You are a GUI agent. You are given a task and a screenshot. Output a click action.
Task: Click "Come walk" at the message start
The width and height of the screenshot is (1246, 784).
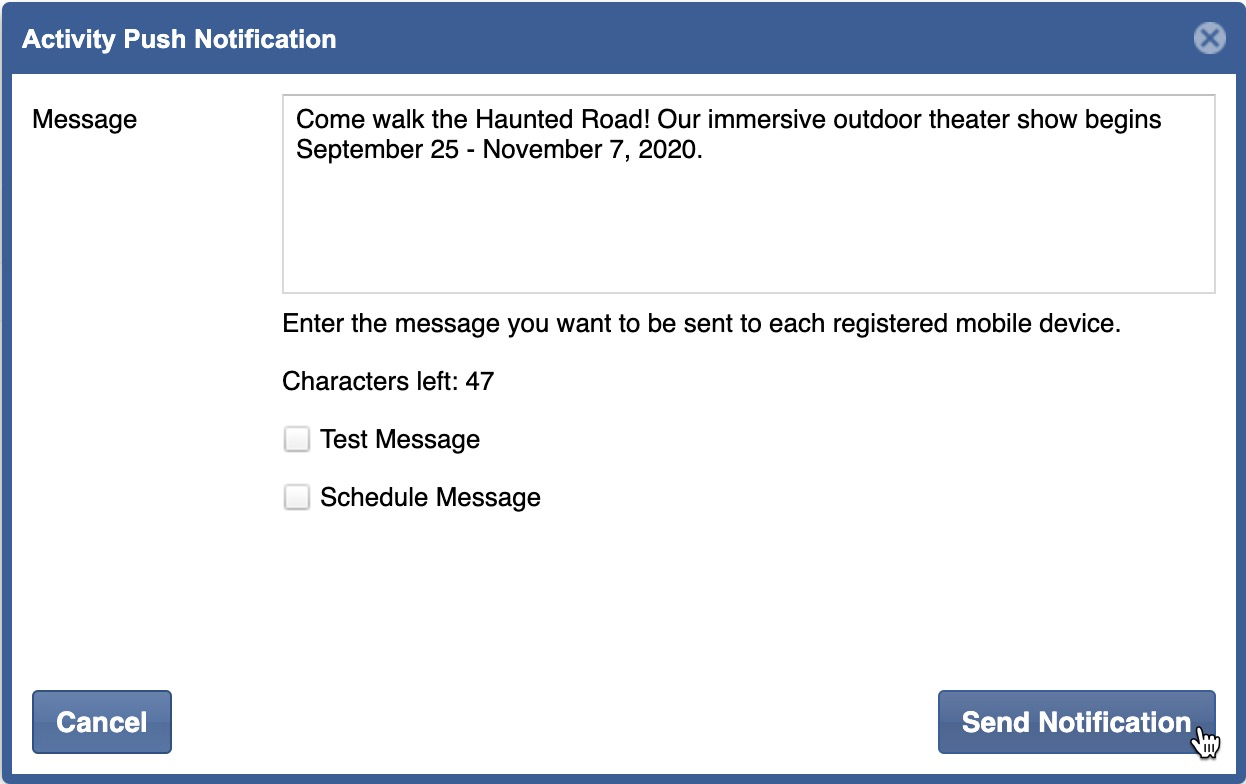[350, 120]
